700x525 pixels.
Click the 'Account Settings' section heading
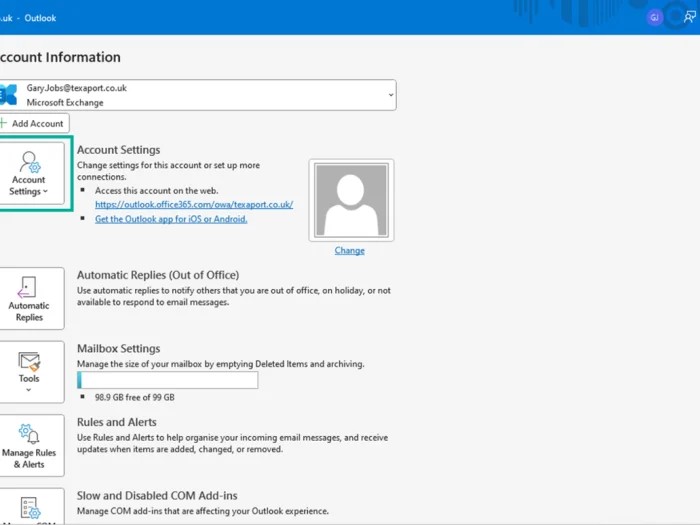coord(118,150)
